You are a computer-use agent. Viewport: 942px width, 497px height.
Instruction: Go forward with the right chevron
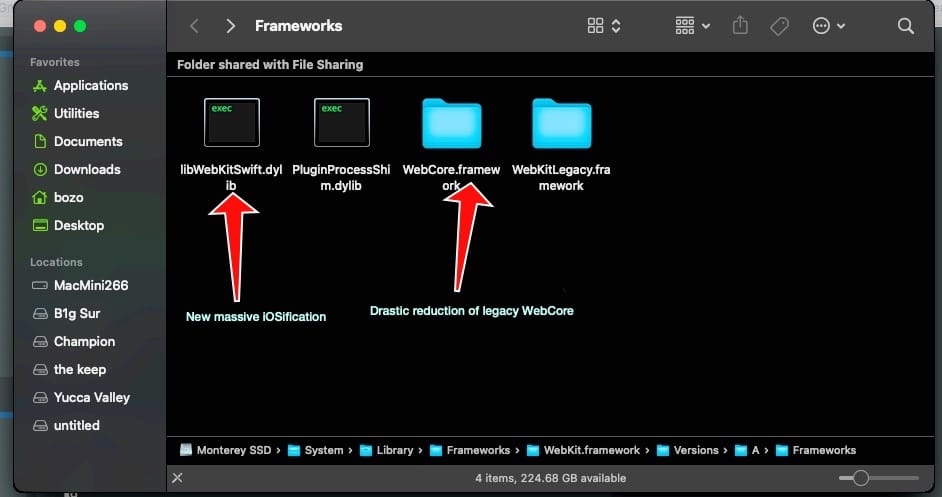(230, 26)
